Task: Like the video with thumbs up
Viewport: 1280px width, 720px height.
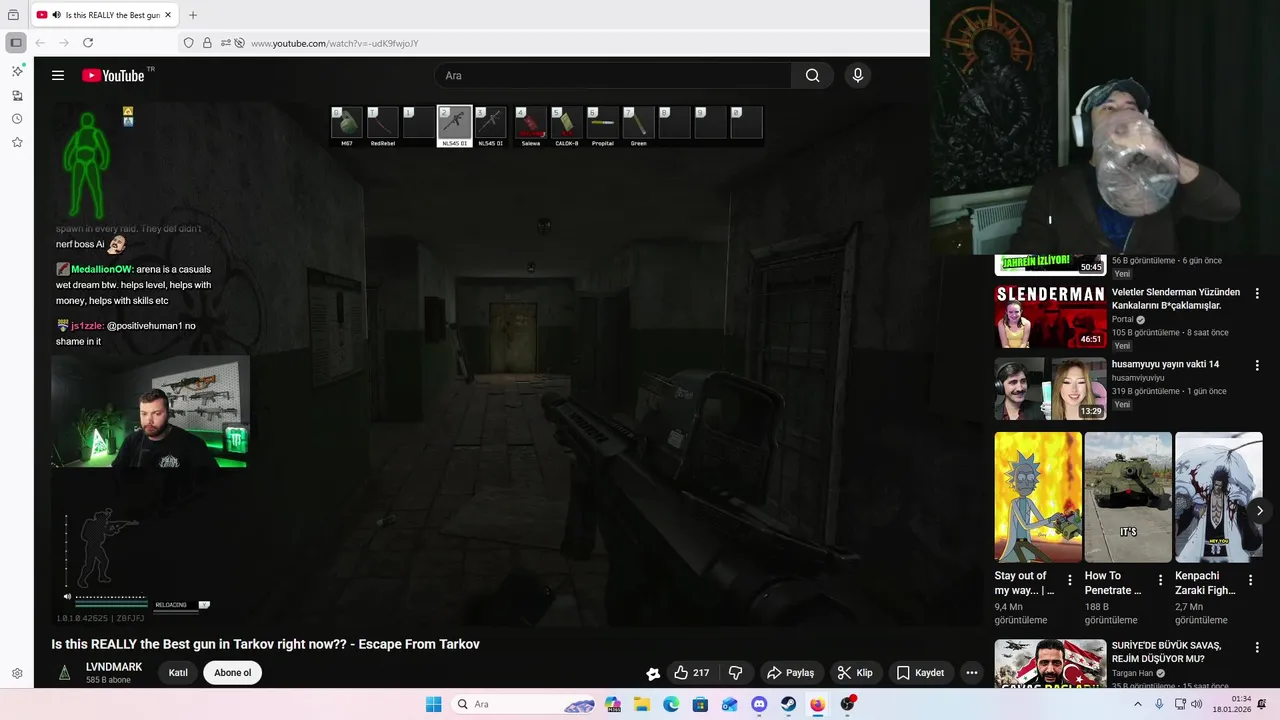Action: pos(693,673)
